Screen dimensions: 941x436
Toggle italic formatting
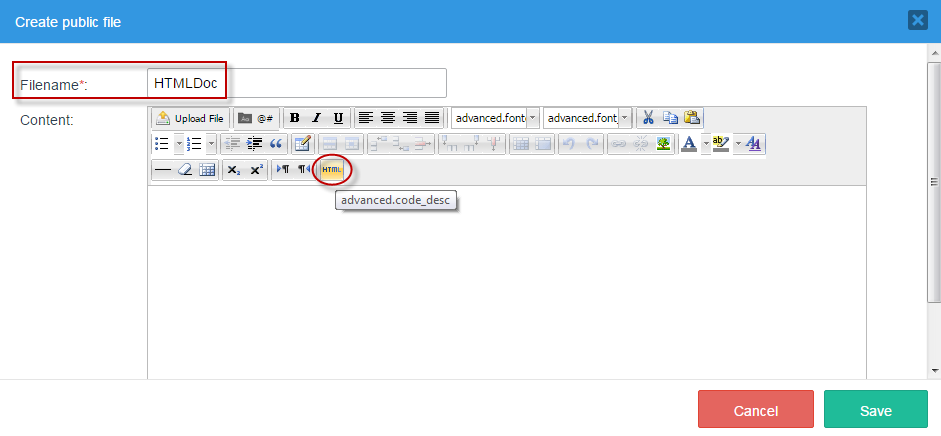point(317,118)
